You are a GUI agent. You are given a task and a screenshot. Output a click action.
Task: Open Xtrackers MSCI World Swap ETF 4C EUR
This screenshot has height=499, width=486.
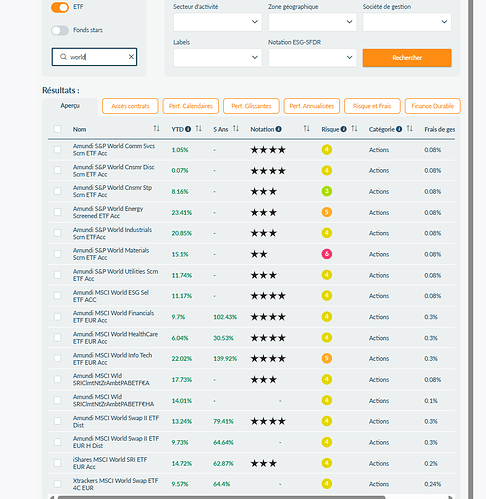(x=116, y=484)
